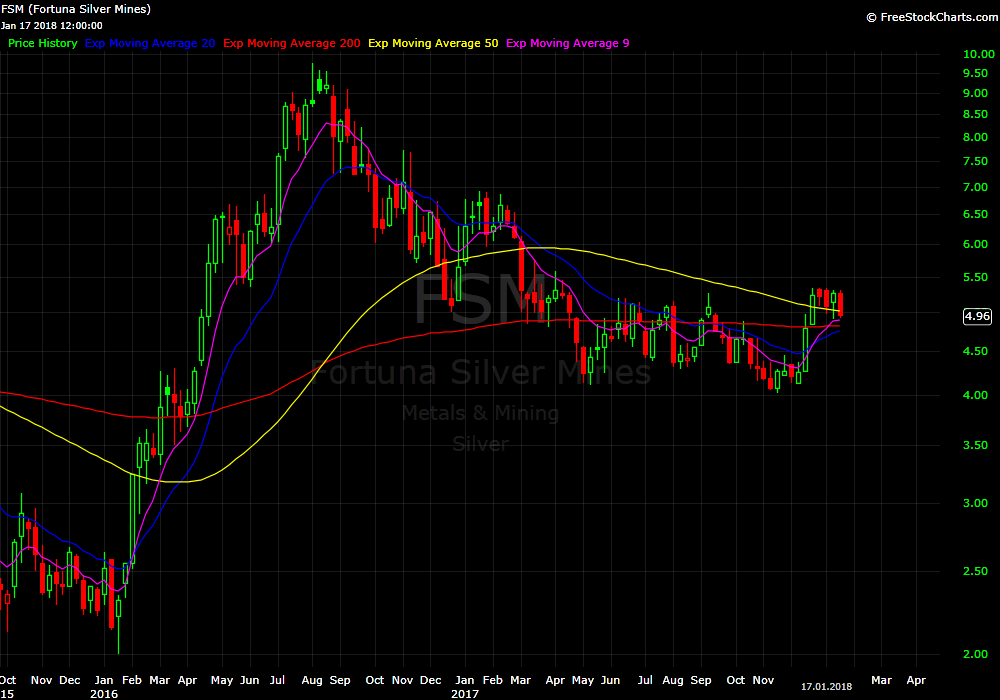Select the 2016 year label on time axis
This screenshot has width=1000, height=700.
pos(104,693)
